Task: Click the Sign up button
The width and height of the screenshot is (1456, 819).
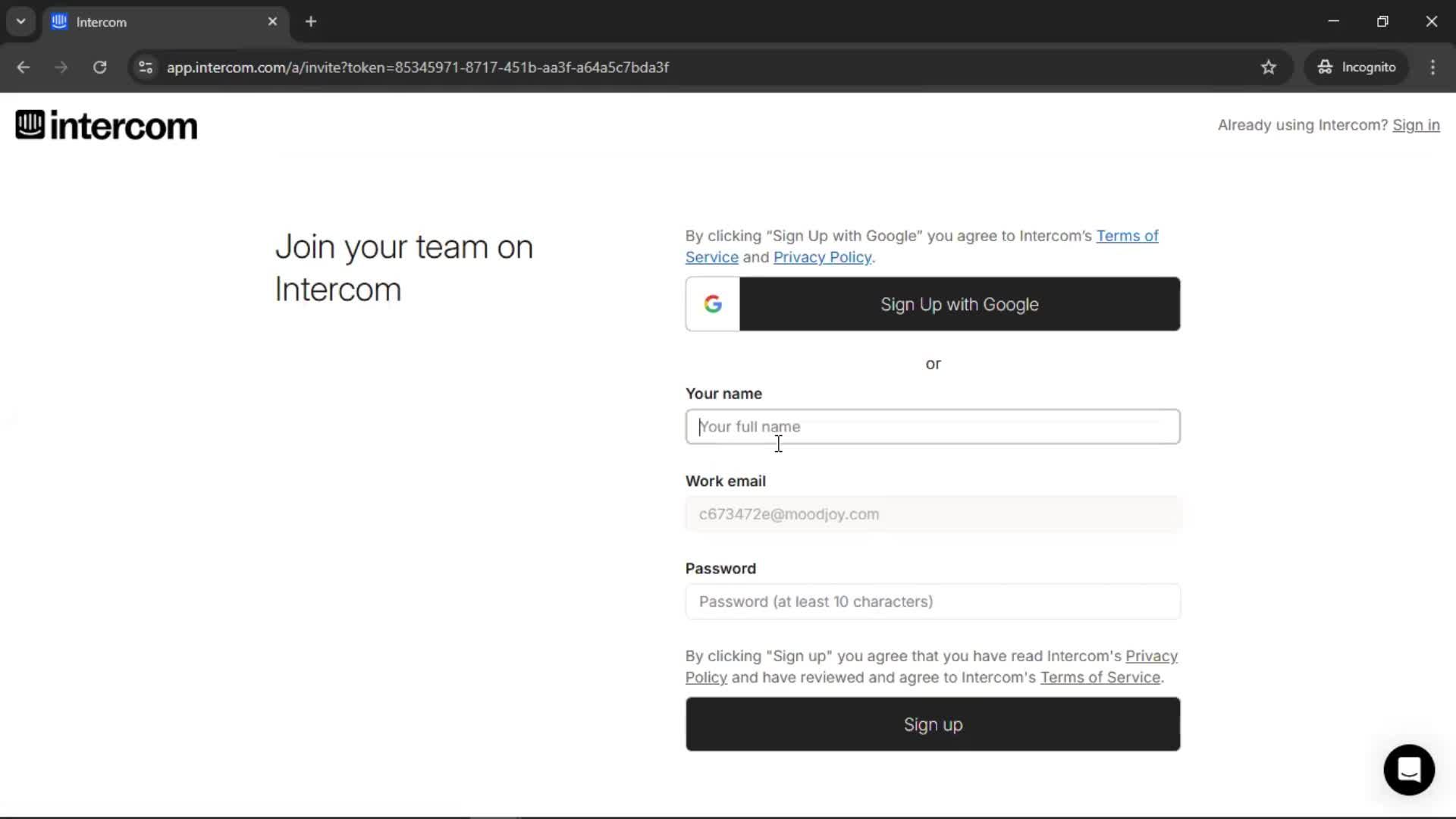Action: click(933, 724)
